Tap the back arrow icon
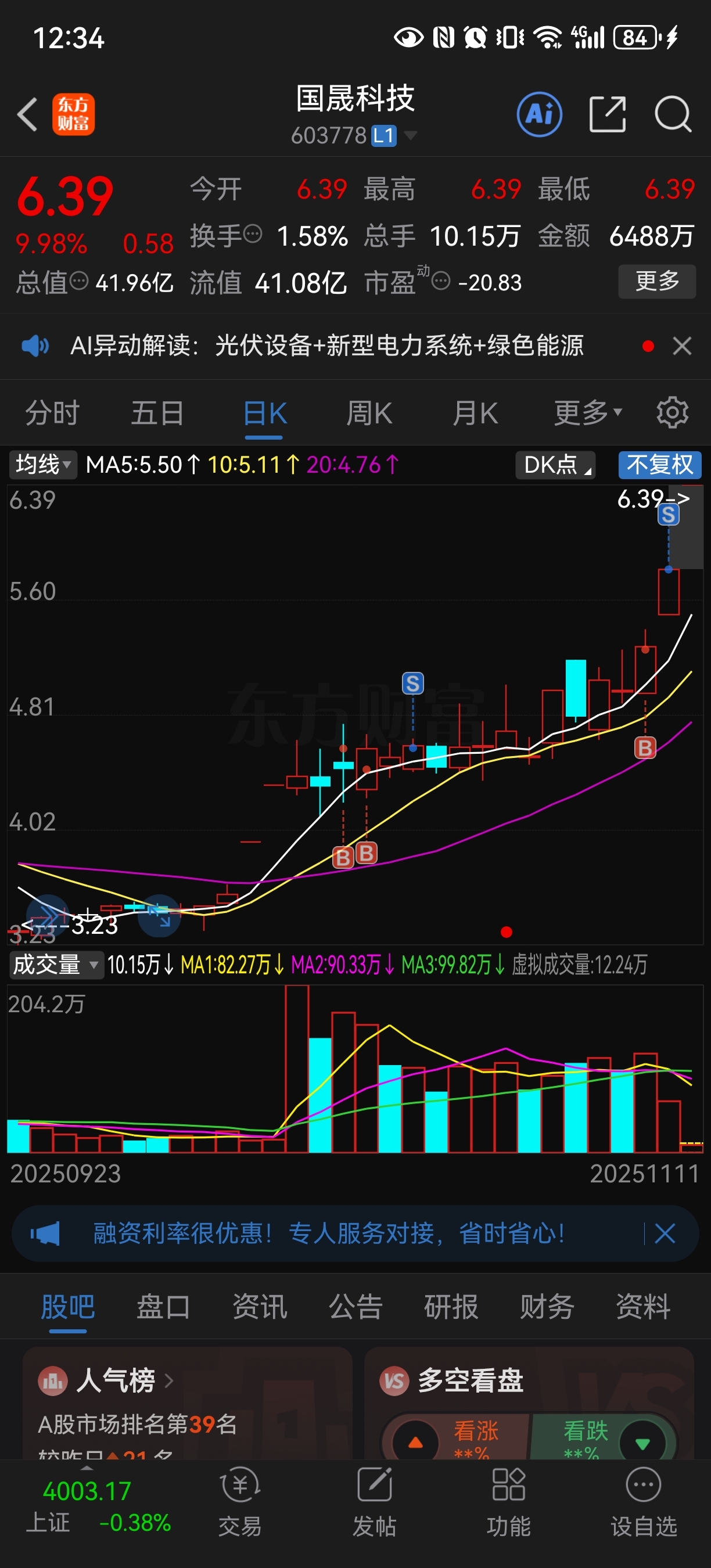Image resolution: width=711 pixels, height=1568 pixels. pyautogui.click(x=27, y=114)
